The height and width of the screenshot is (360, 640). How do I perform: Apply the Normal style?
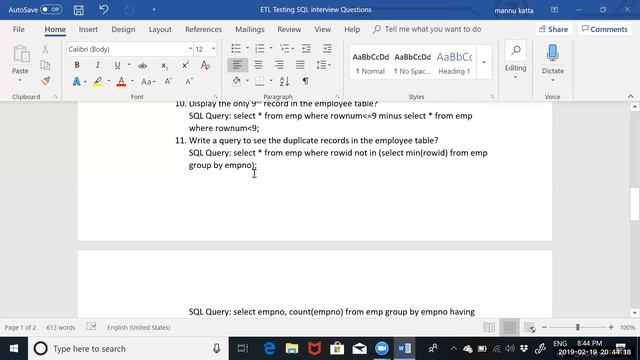point(370,63)
